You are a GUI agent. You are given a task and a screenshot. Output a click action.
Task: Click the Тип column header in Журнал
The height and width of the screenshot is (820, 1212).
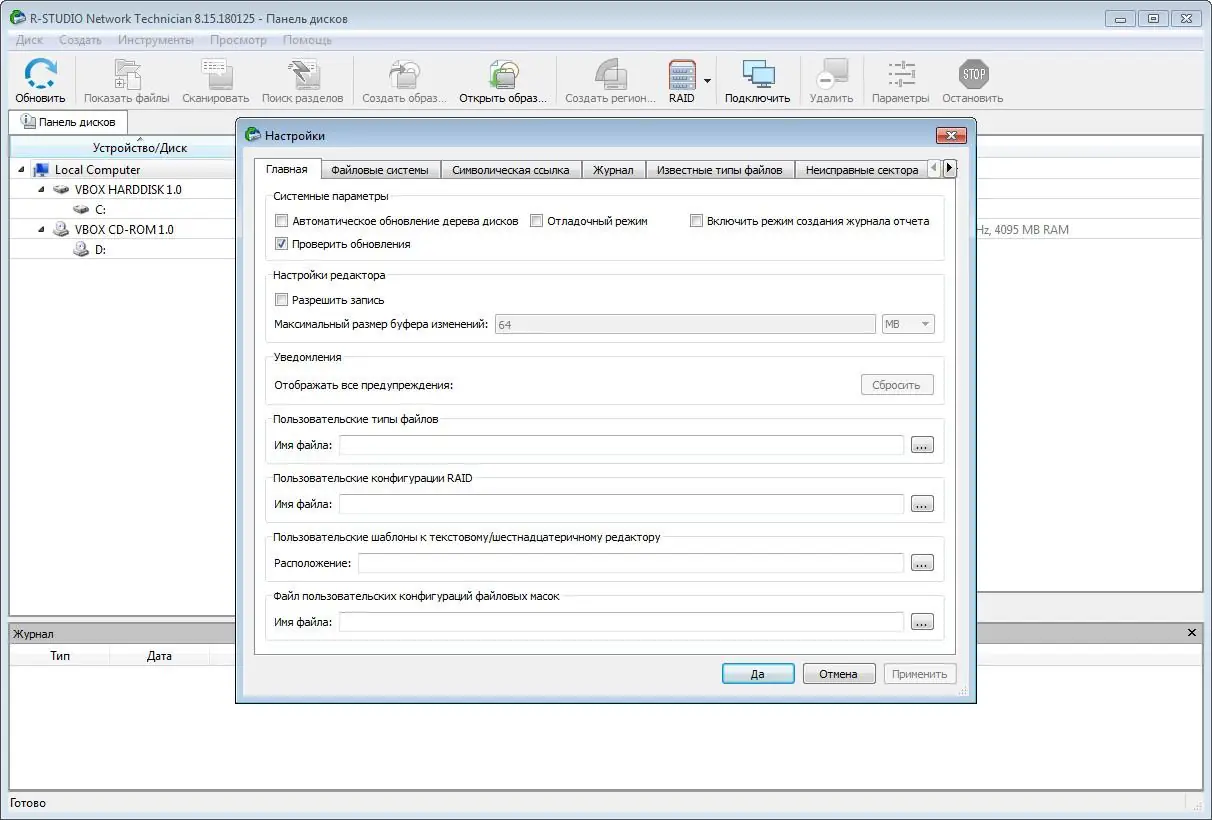click(x=60, y=656)
